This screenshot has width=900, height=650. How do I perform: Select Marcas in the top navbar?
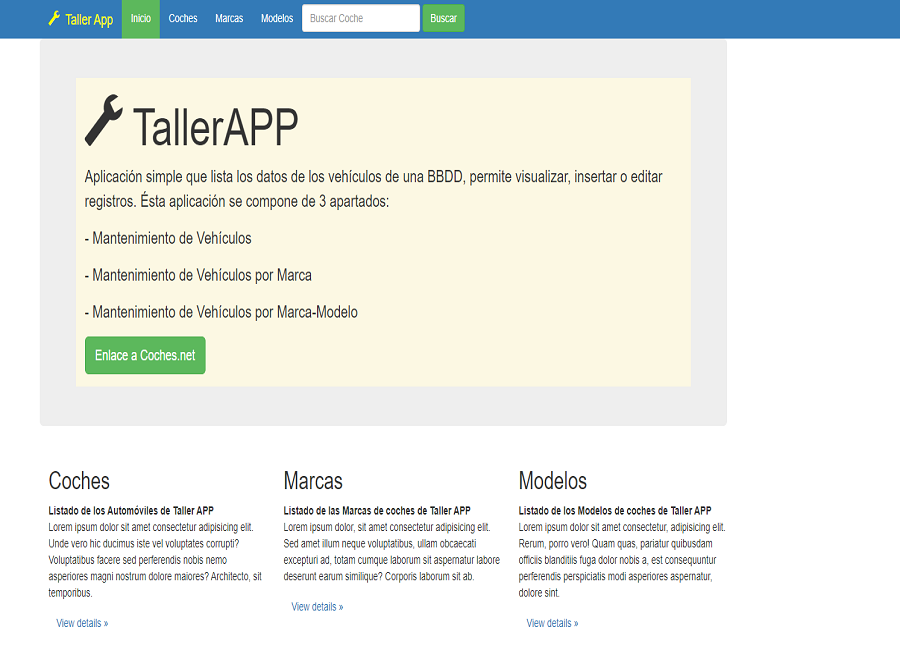pyautogui.click(x=229, y=19)
